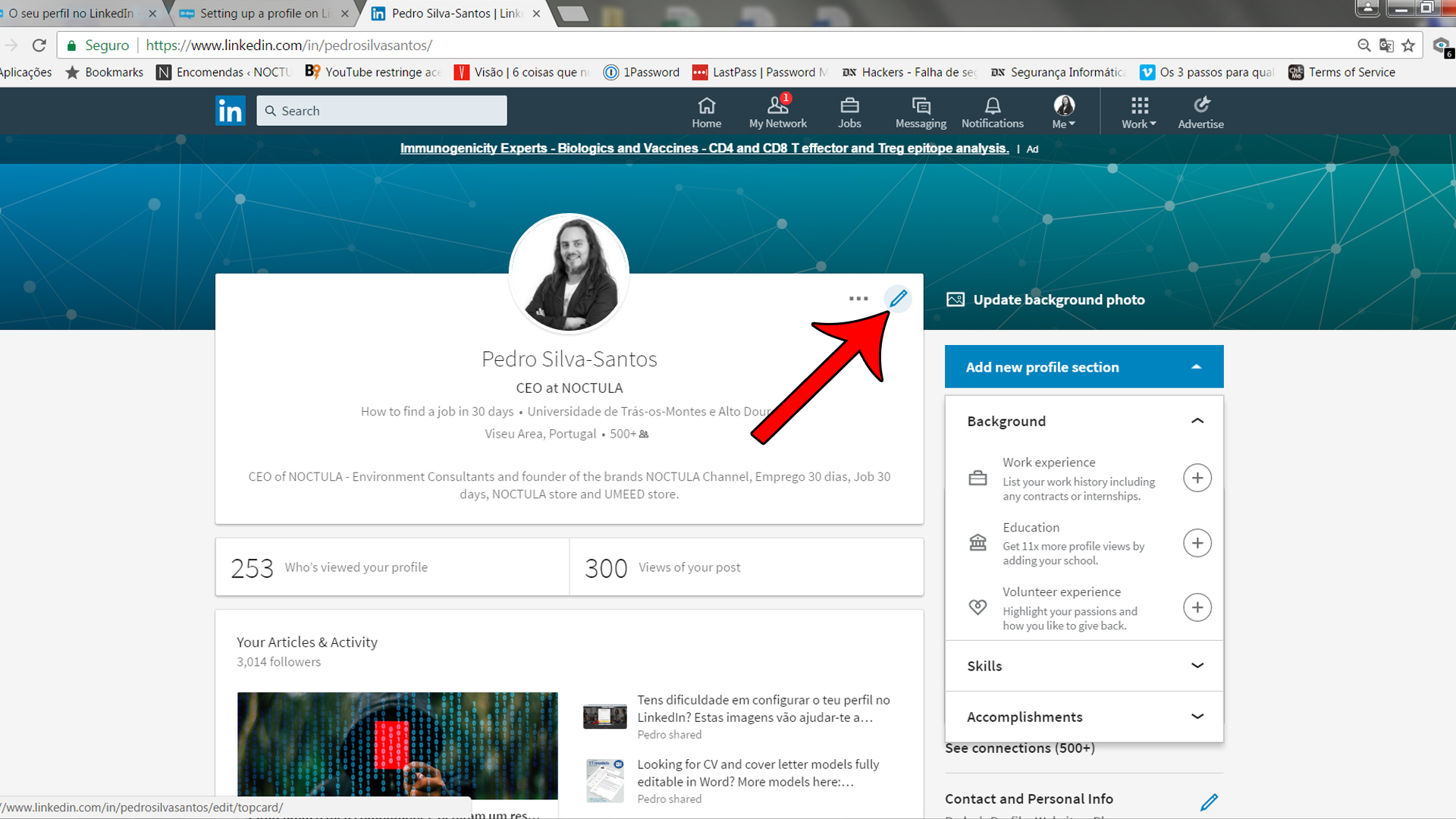
Task: Open the 'Looking for CV and cover letter' post
Action: tap(758, 773)
